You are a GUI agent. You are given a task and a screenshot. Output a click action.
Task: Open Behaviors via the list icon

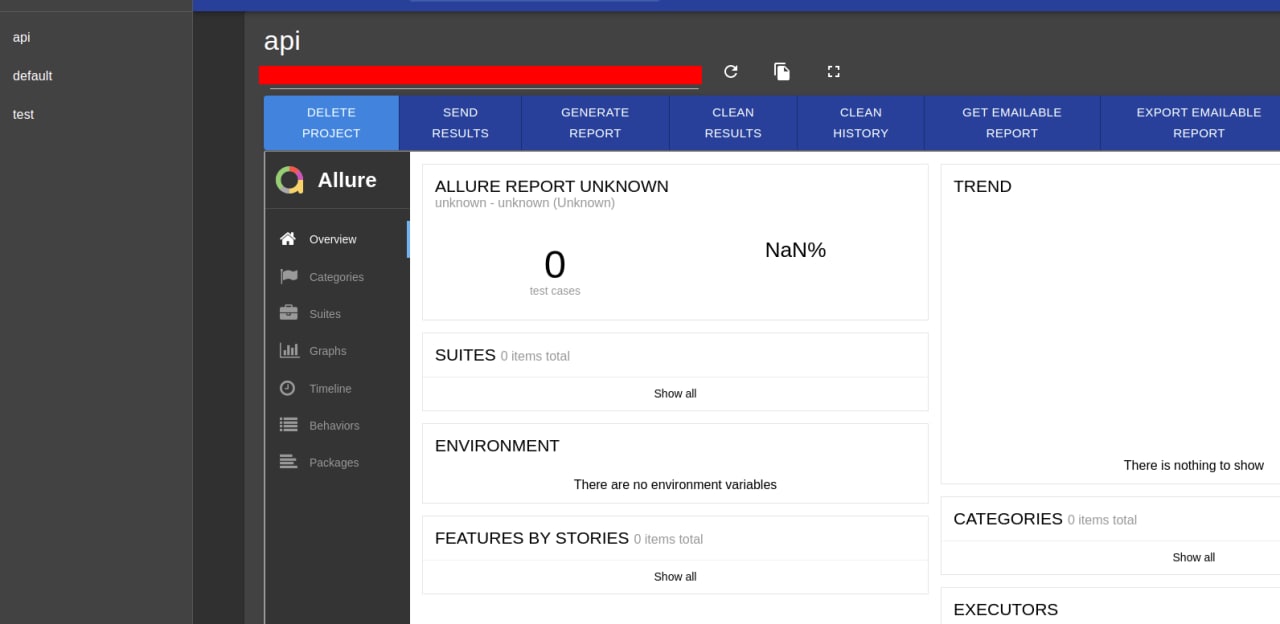click(x=289, y=425)
